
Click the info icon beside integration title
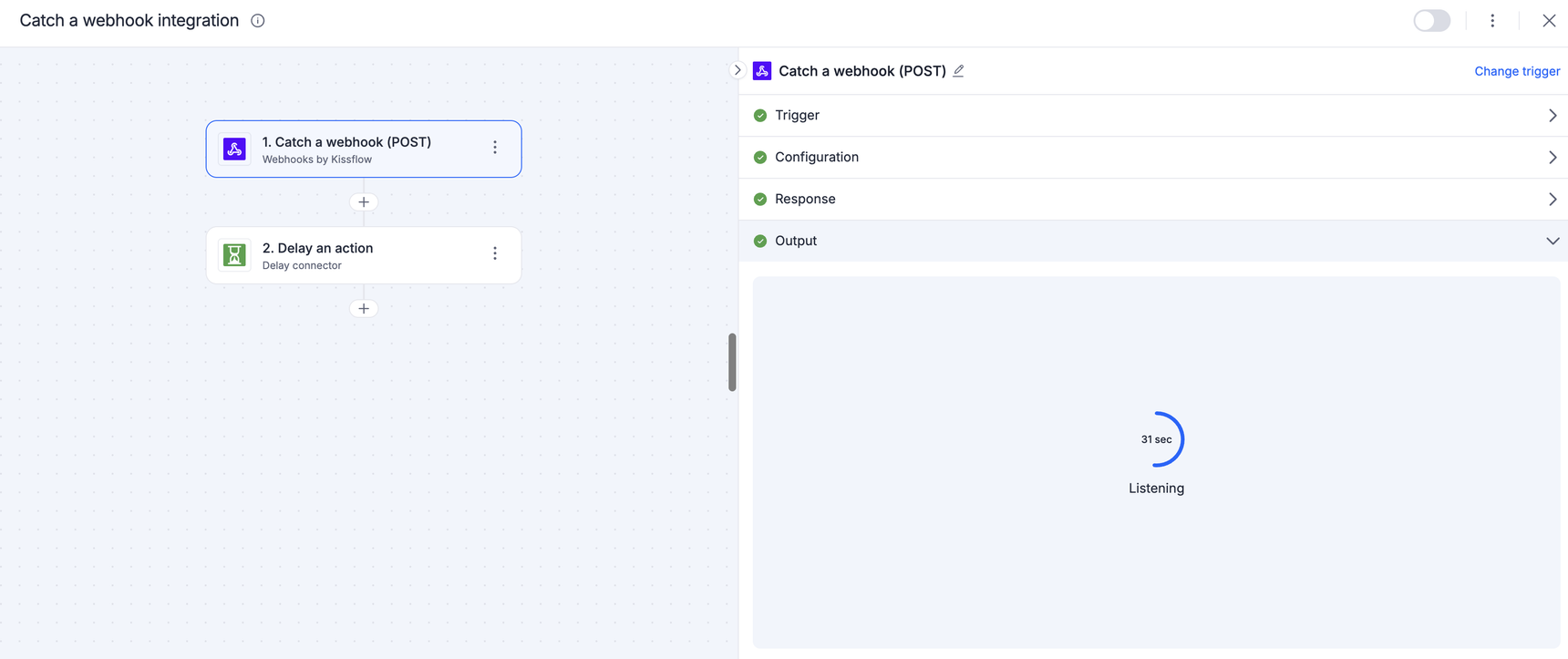pyautogui.click(x=258, y=21)
